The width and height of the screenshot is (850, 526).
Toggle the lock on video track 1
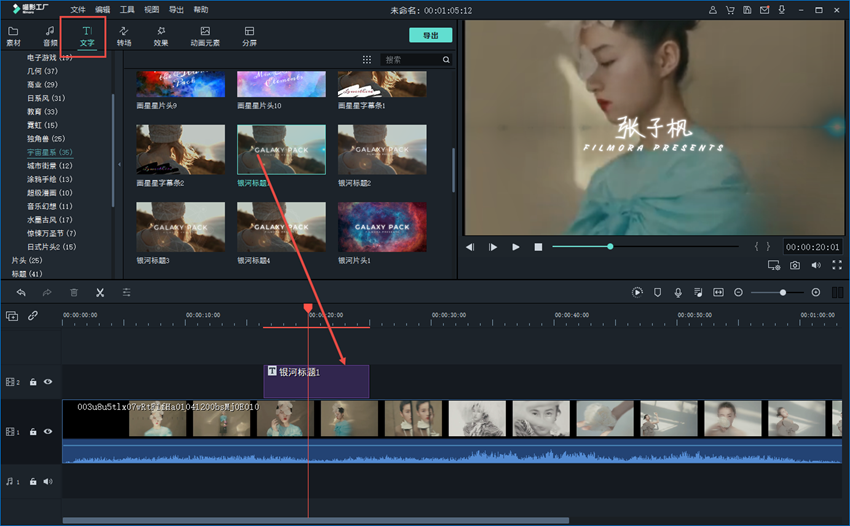tap(33, 432)
